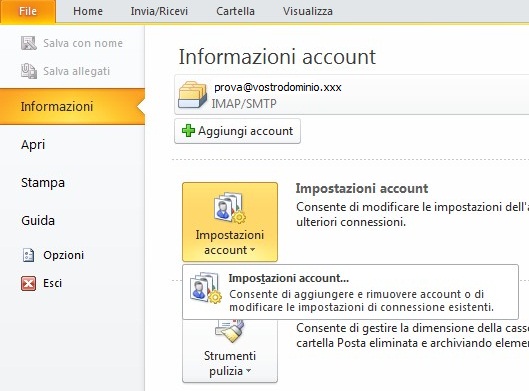Open the prova@vostrodominio.xxx account selector

click(352, 95)
